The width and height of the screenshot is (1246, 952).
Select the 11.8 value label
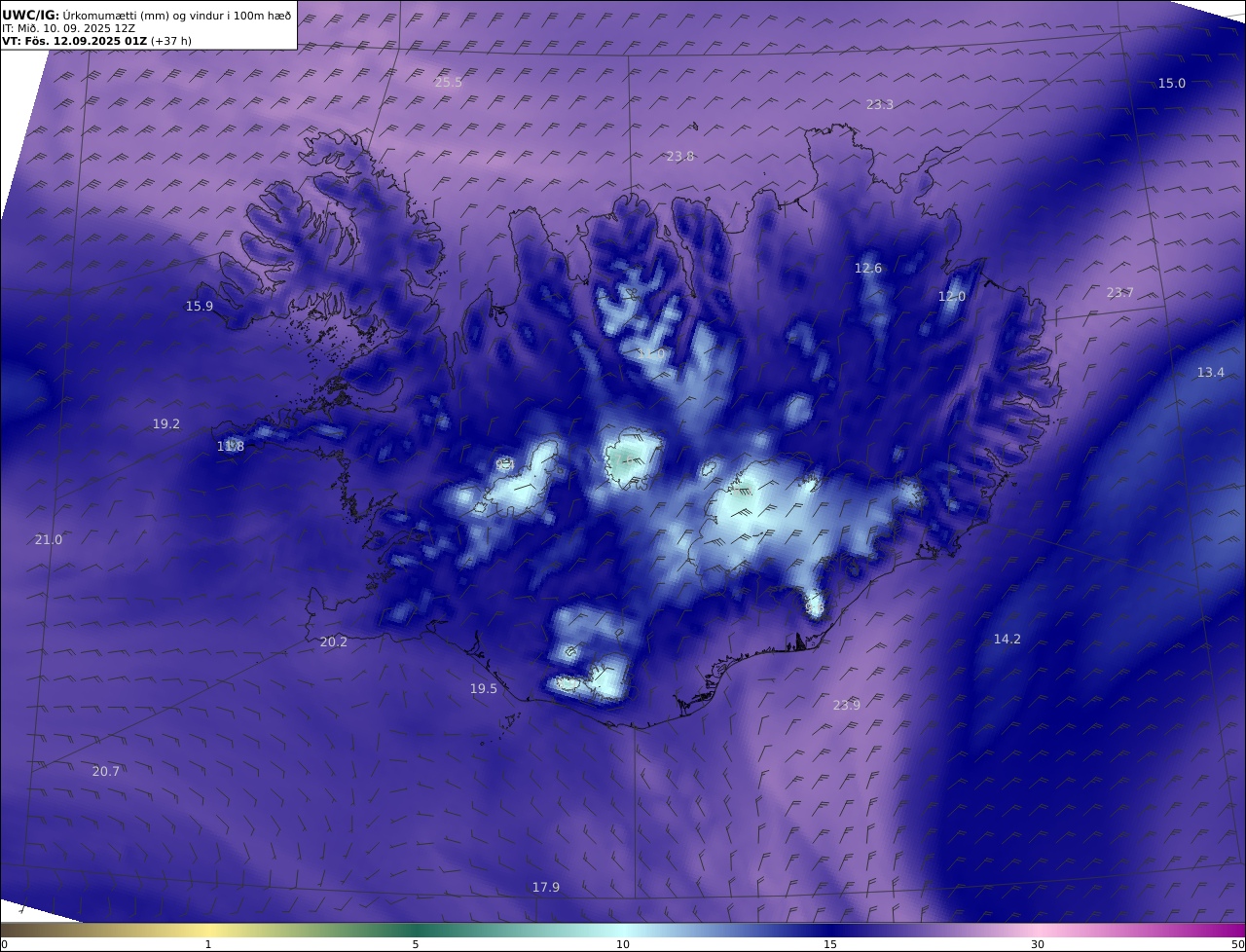coord(231,447)
